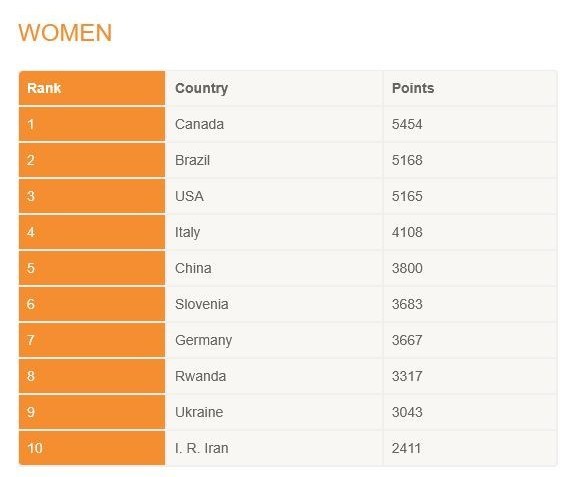Screen dimensions: 568x477
Task: Click the points value 5454
Action: [x=407, y=124]
